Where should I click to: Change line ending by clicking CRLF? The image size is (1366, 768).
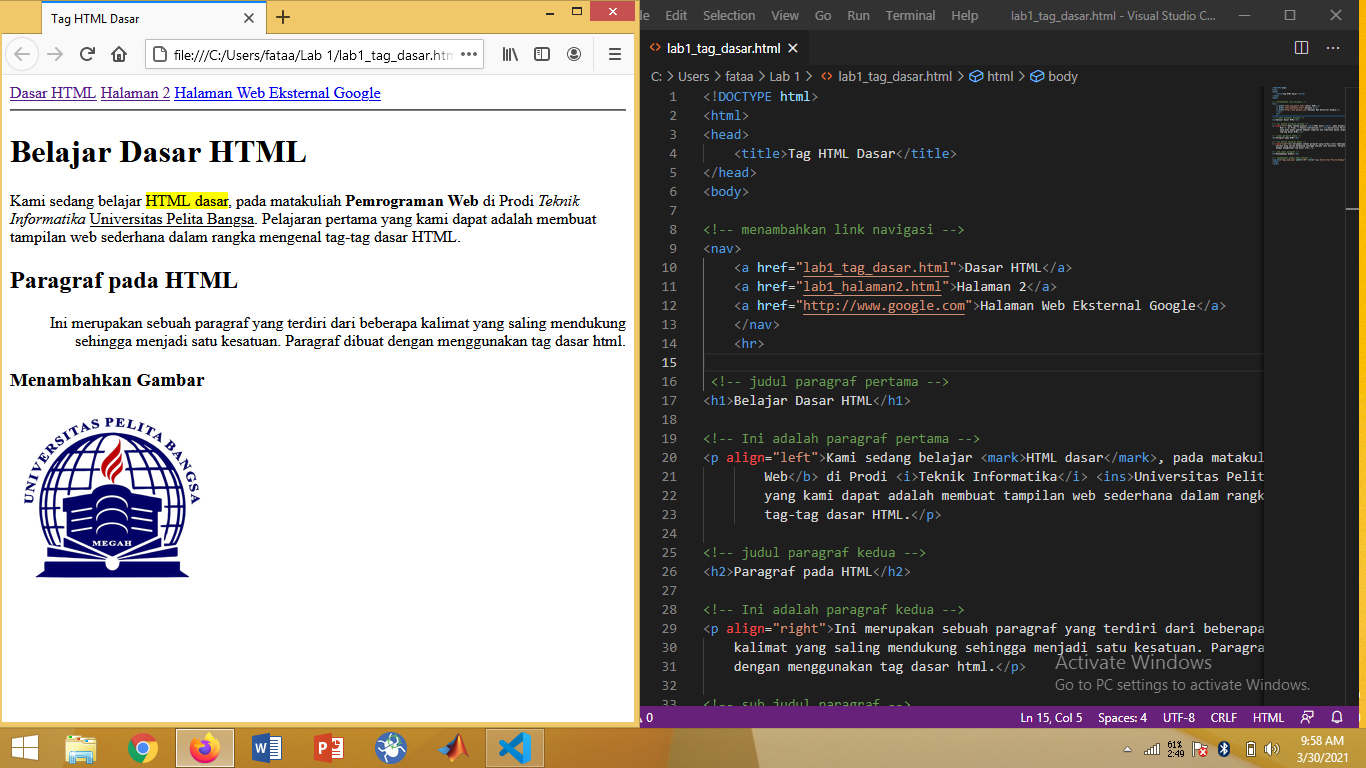coord(1225,717)
